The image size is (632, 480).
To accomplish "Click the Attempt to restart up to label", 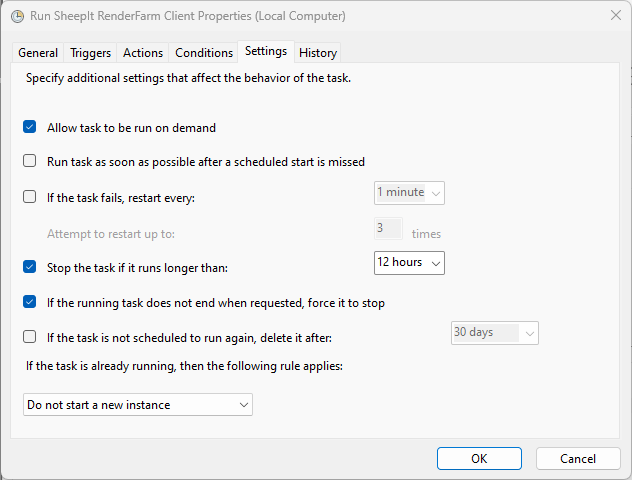I will [111, 234].
